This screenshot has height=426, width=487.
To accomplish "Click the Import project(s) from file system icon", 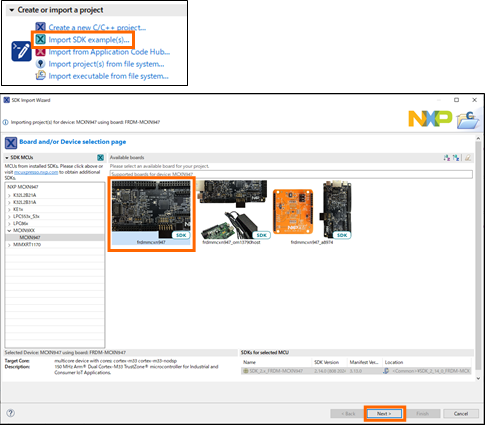I will 40,64.
